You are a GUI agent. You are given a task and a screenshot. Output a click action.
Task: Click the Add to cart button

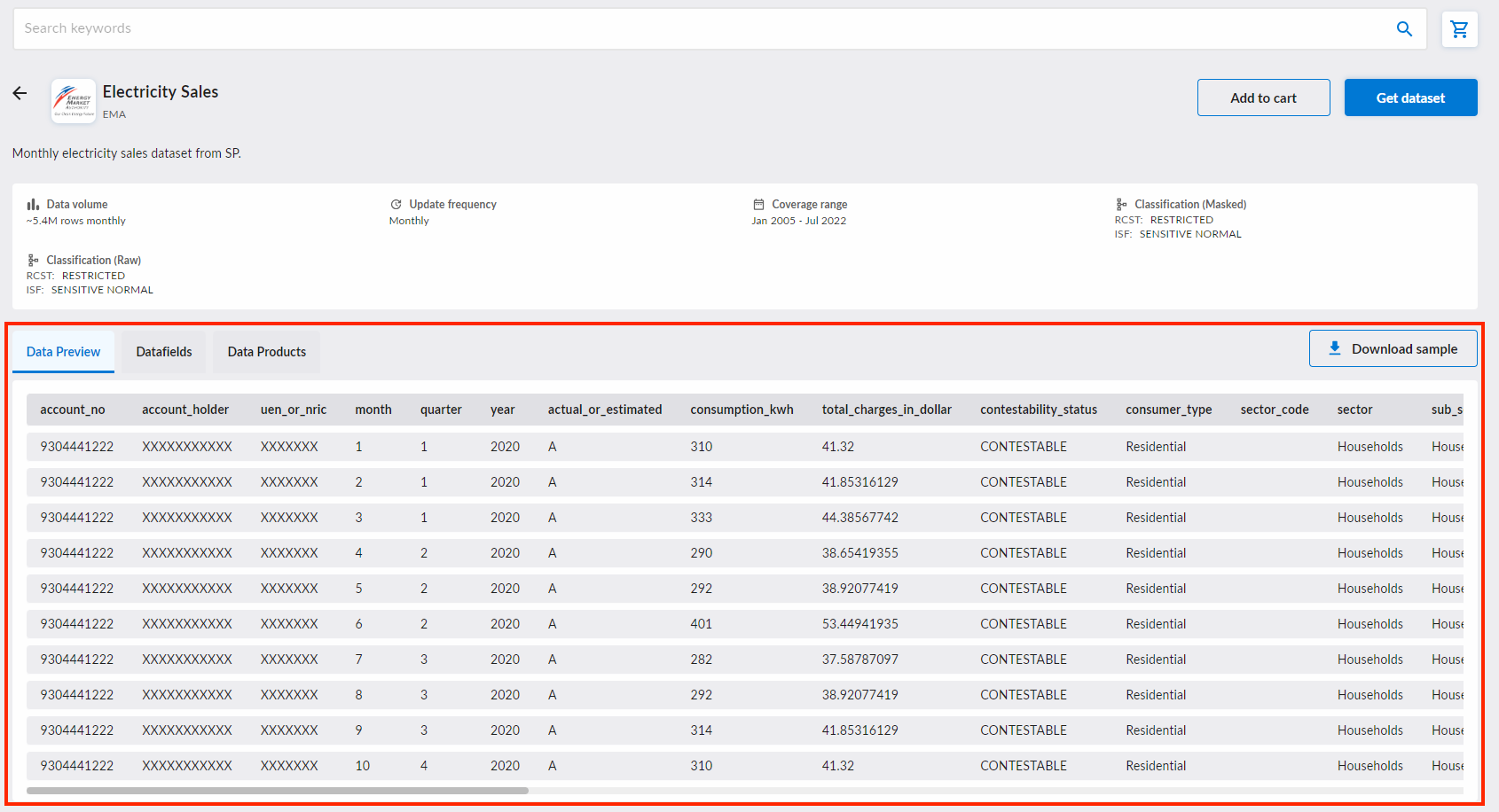tap(1263, 98)
